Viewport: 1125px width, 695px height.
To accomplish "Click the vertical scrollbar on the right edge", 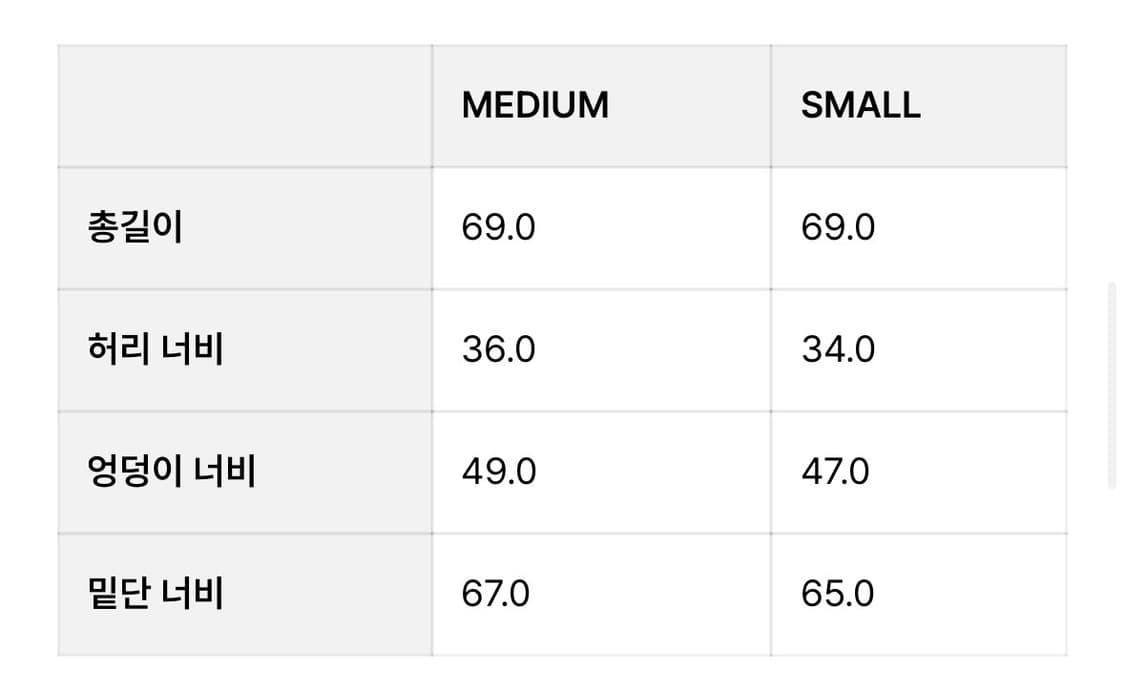I will click(x=1112, y=385).
